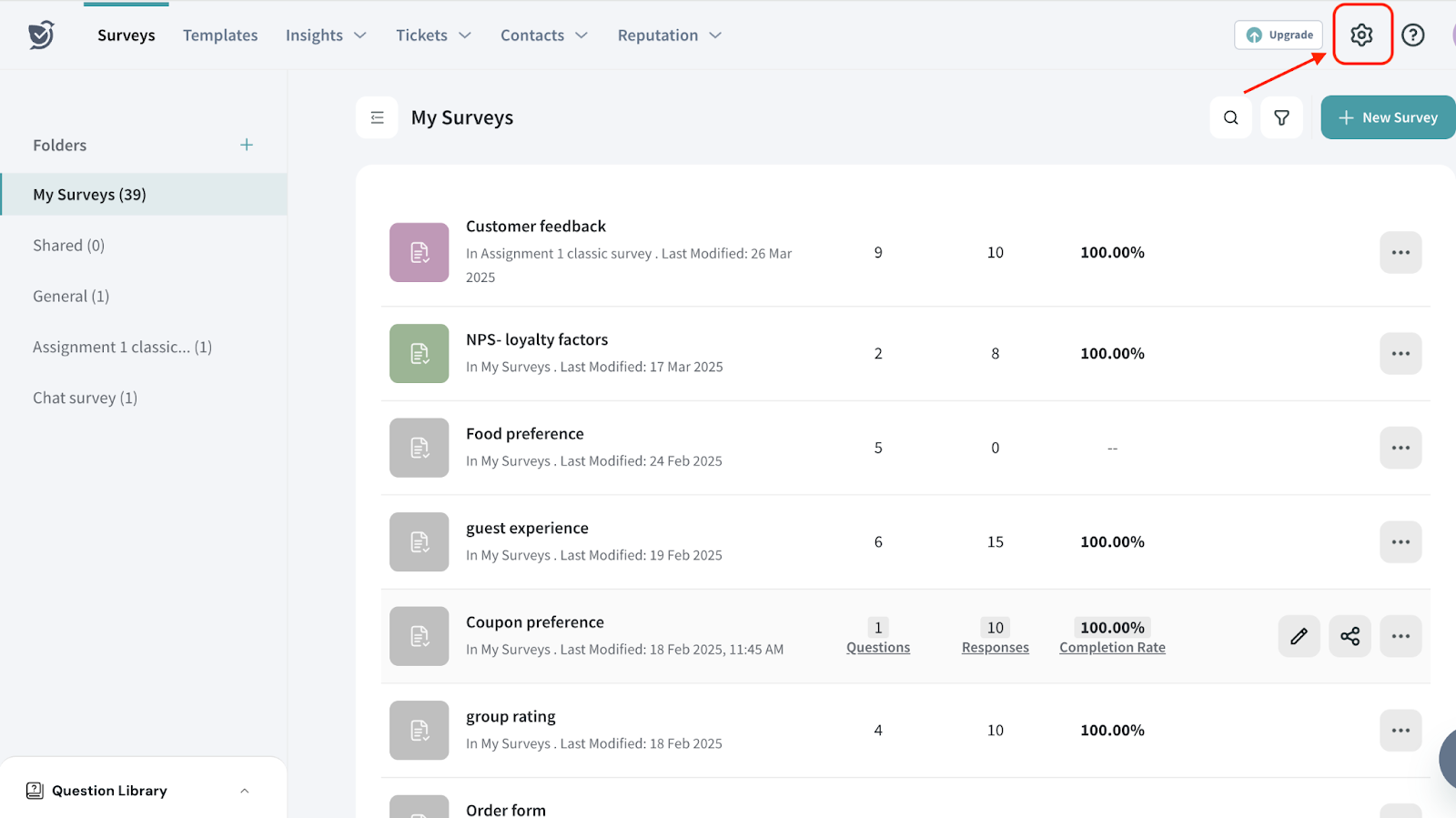
Task: Click edit pencil for Coupon preference
Action: tap(1299, 636)
